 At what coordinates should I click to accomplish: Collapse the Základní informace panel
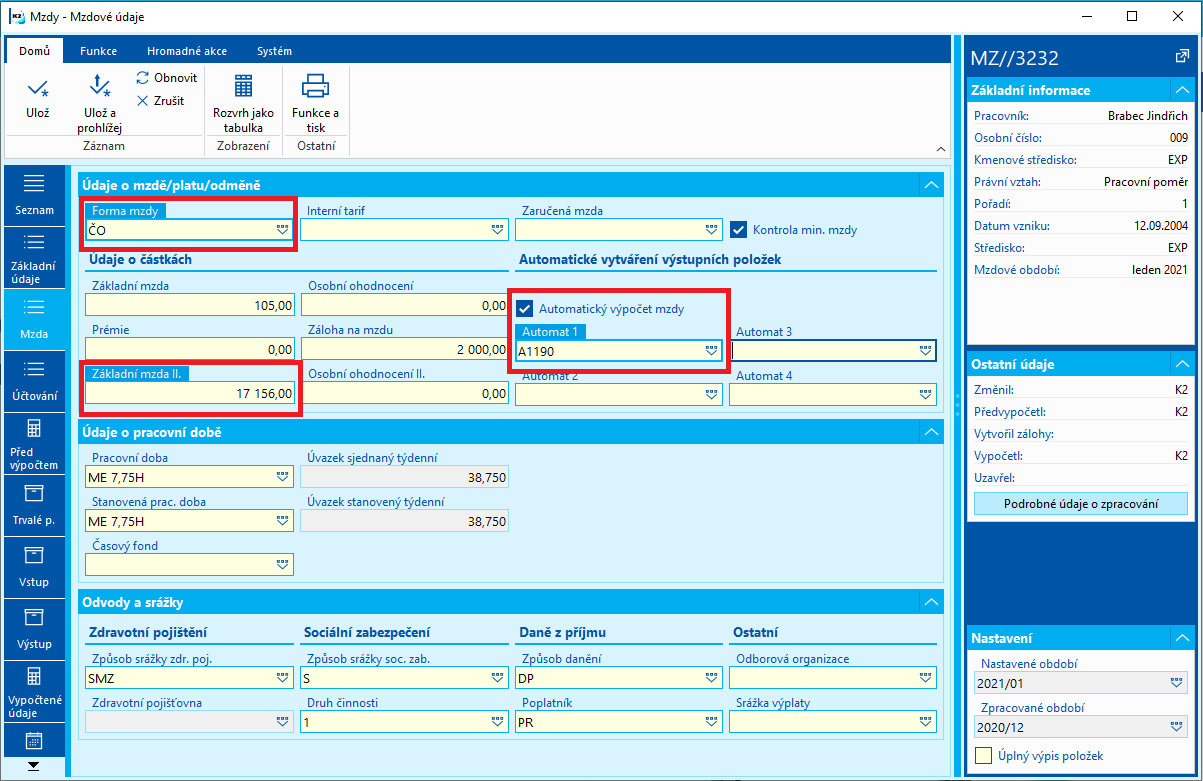[x=1182, y=90]
